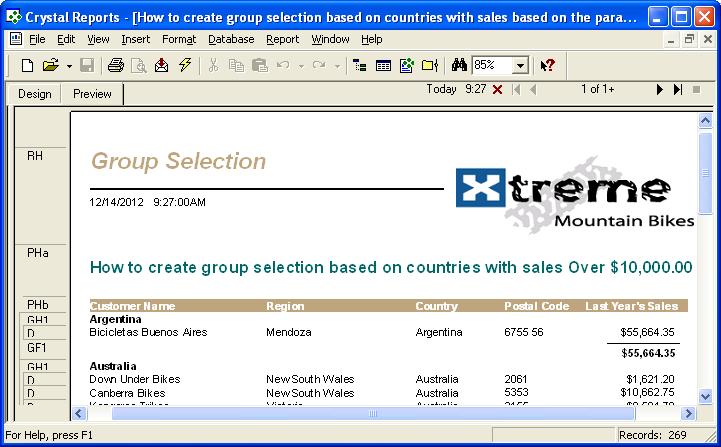
Task: Click the context Help question-mark icon
Action: coord(547,66)
